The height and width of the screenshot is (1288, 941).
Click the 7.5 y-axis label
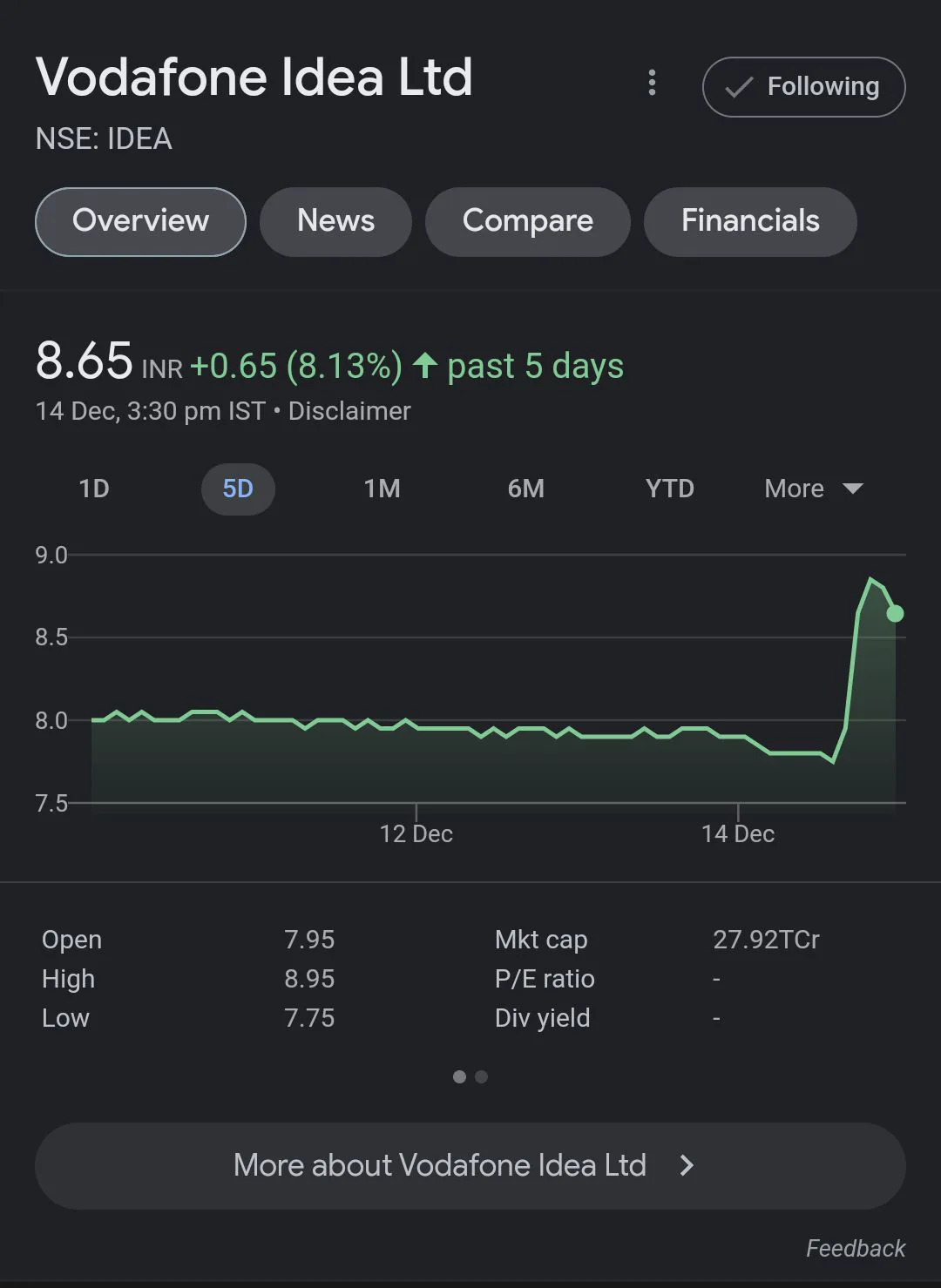click(51, 803)
